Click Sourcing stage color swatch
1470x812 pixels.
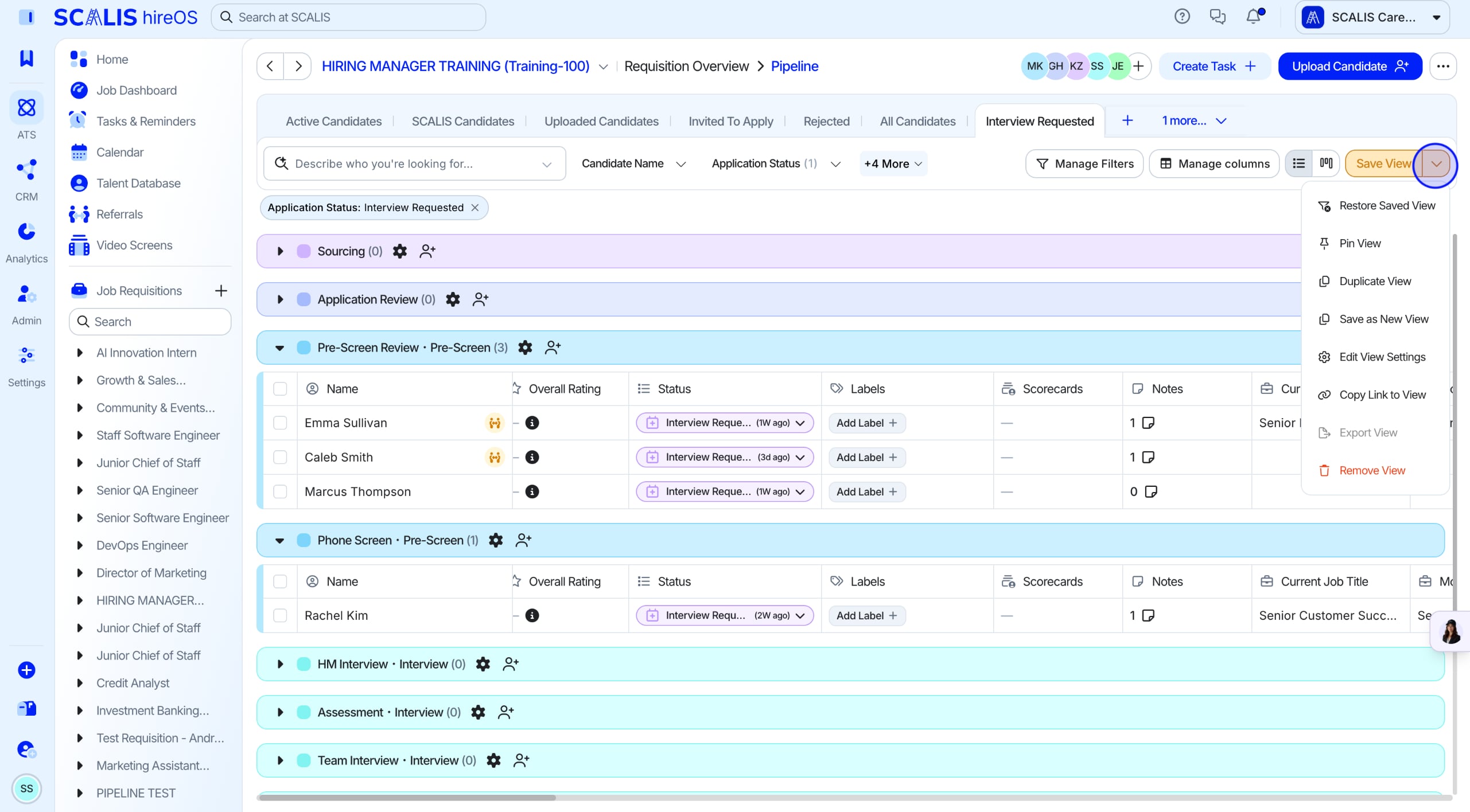[304, 251]
